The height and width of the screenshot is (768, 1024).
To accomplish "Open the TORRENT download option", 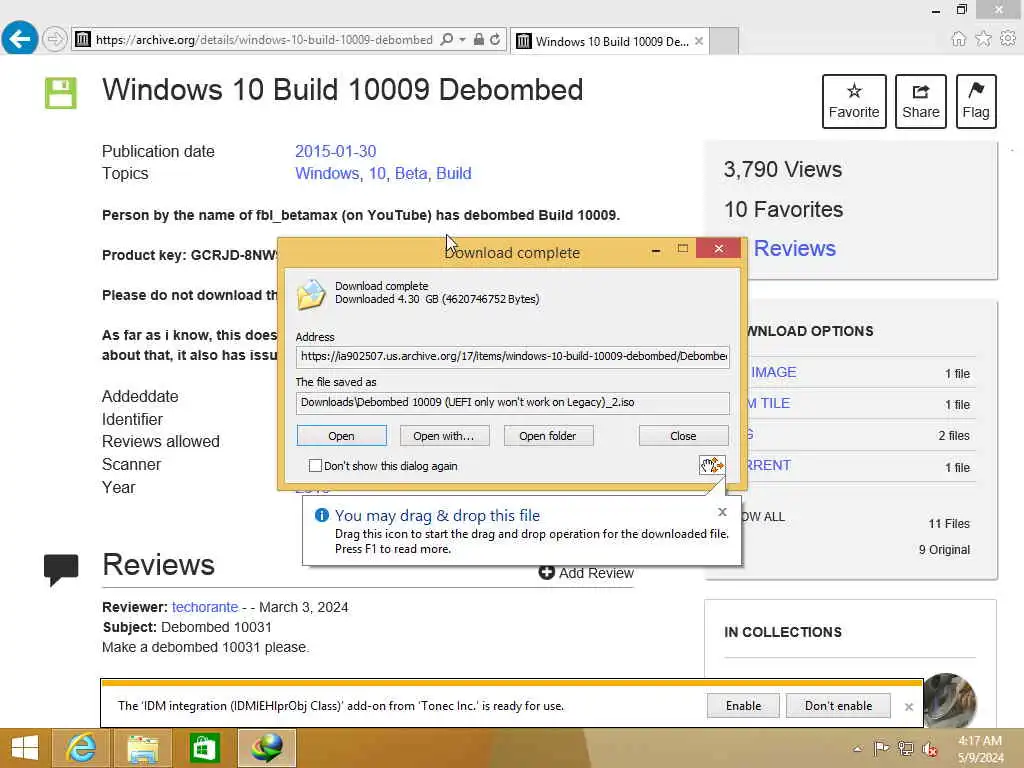I will (769, 466).
